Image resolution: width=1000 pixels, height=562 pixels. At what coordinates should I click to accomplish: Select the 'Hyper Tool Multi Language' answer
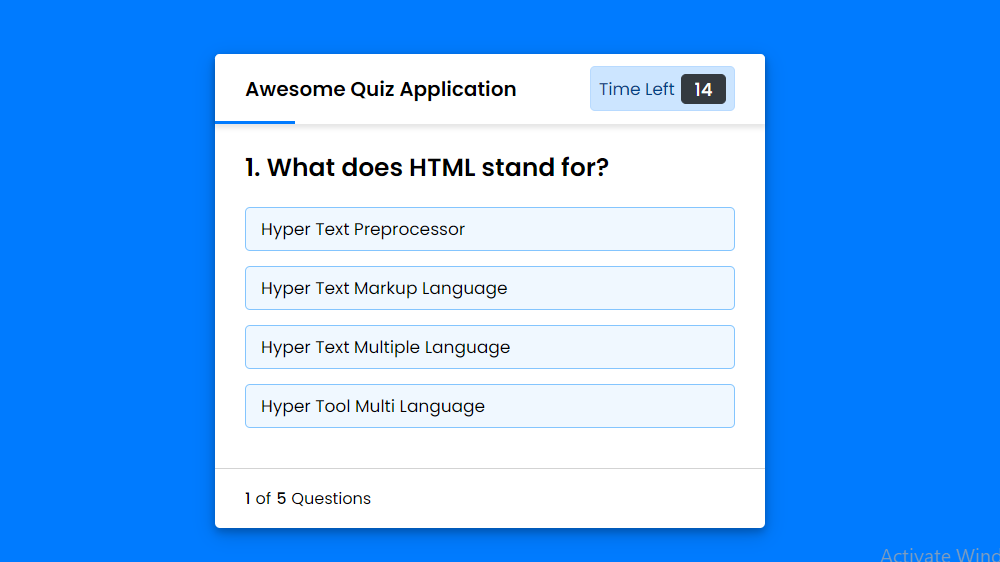489,406
